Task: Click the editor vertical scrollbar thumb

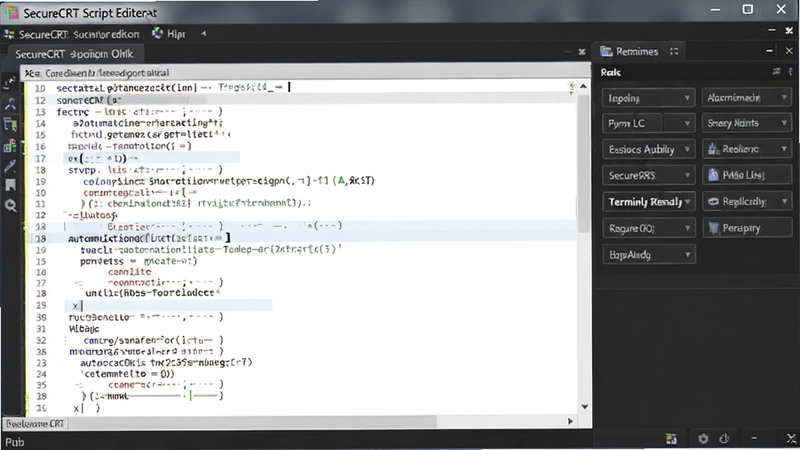Action: pyautogui.click(x=583, y=163)
